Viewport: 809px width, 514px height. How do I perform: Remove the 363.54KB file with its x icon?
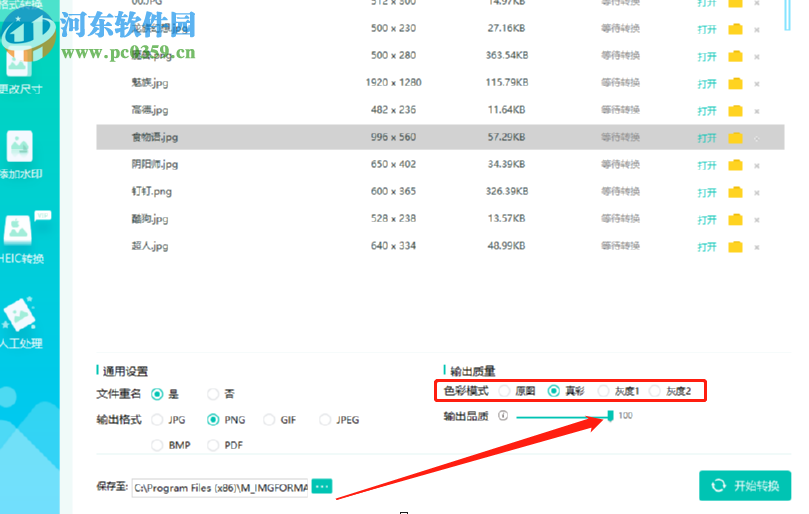(x=757, y=57)
